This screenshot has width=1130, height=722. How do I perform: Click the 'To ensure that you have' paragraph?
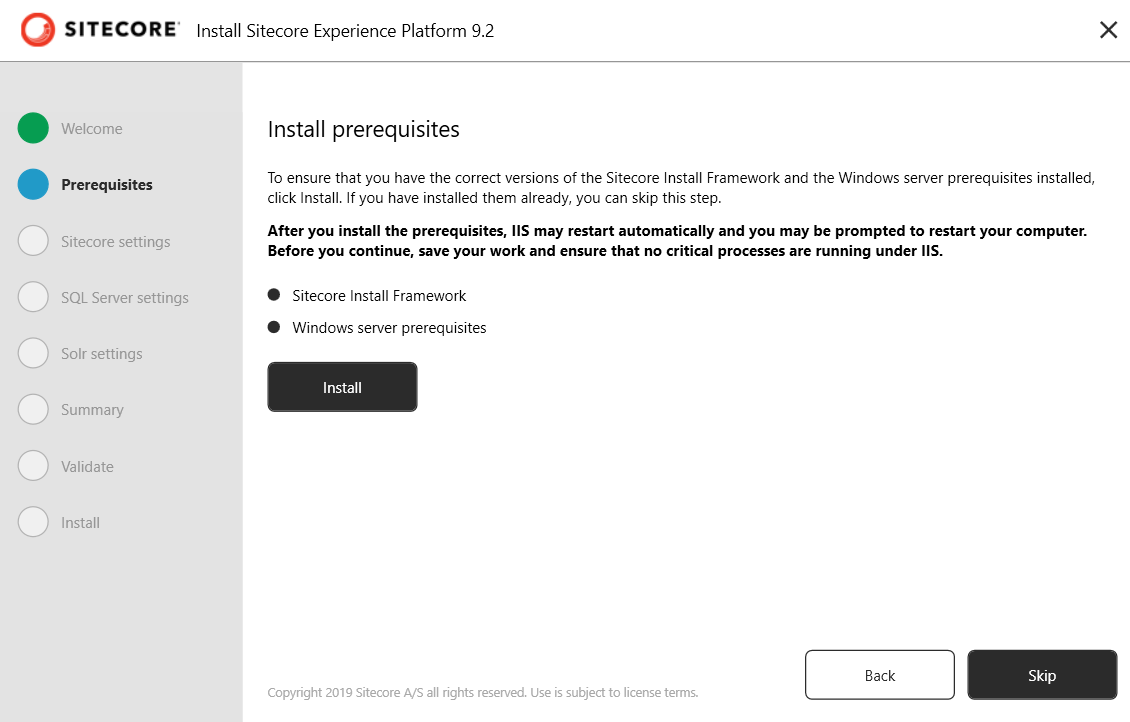[x=681, y=187]
